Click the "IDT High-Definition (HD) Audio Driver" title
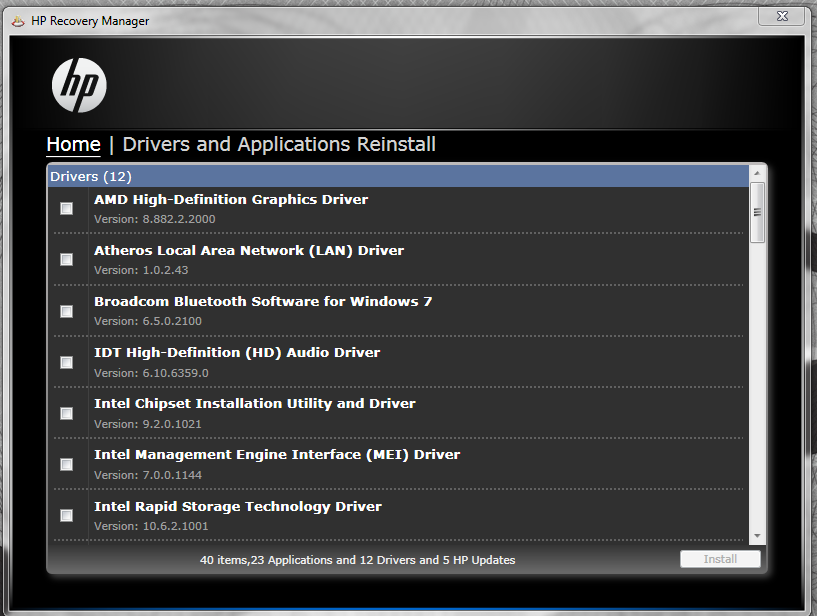 click(x=237, y=353)
